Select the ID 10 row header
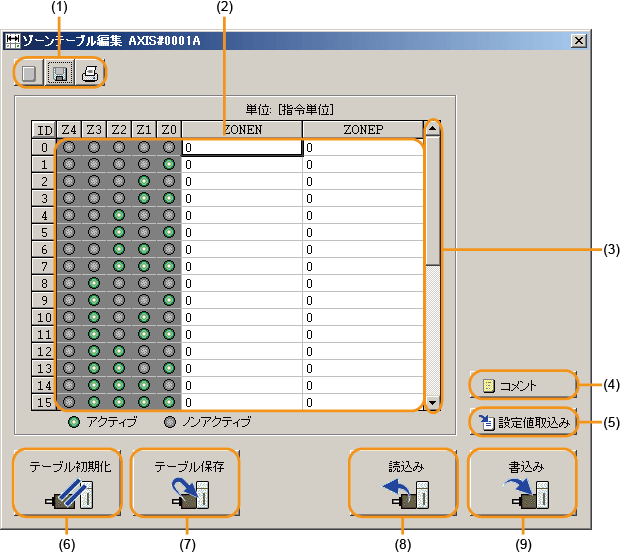Viewport: 620px width, 553px height. 44,317
